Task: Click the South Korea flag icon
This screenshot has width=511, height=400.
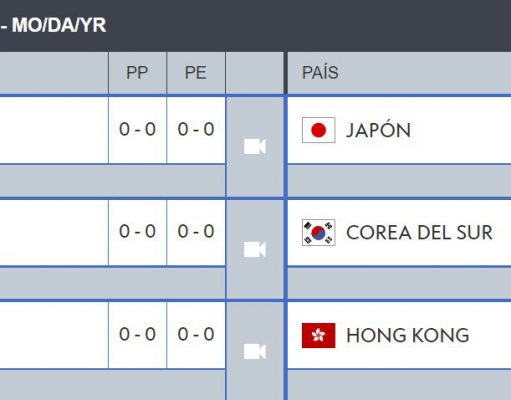Action: (x=319, y=232)
